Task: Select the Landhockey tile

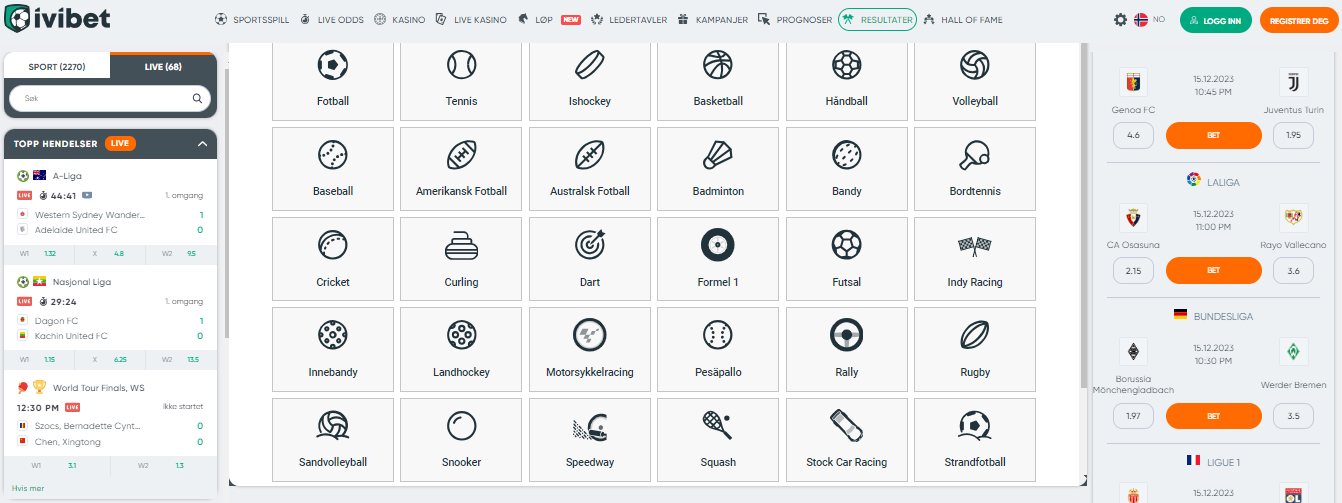Action: pyautogui.click(x=461, y=350)
